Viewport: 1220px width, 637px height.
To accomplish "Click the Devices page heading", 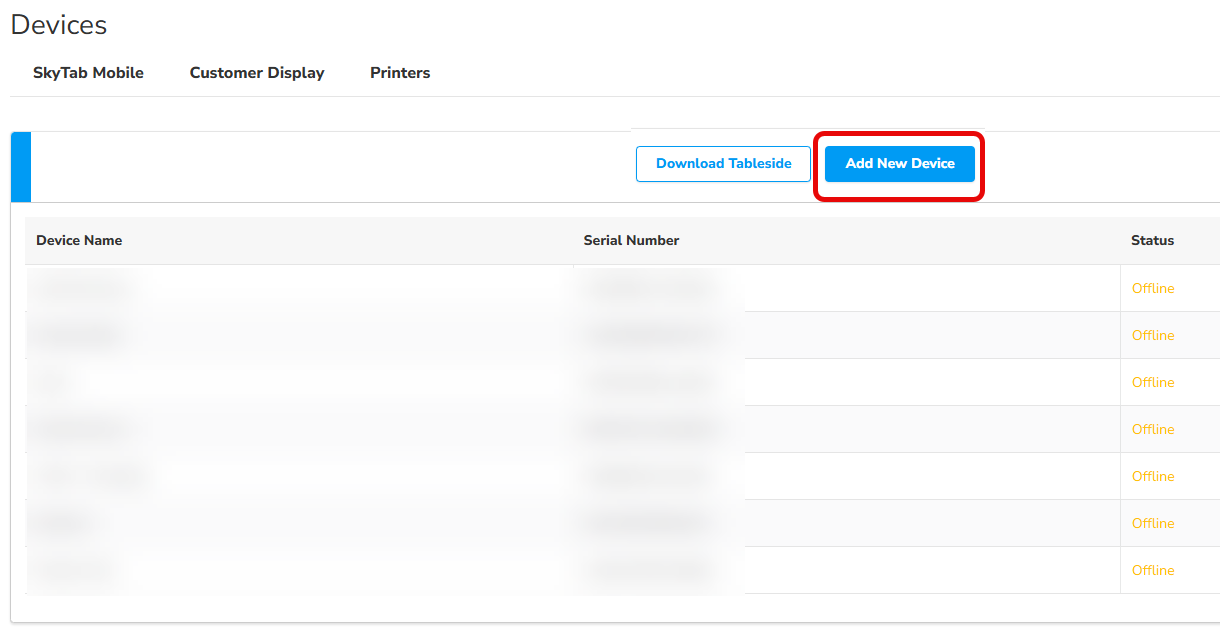I will tap(59, 25).
